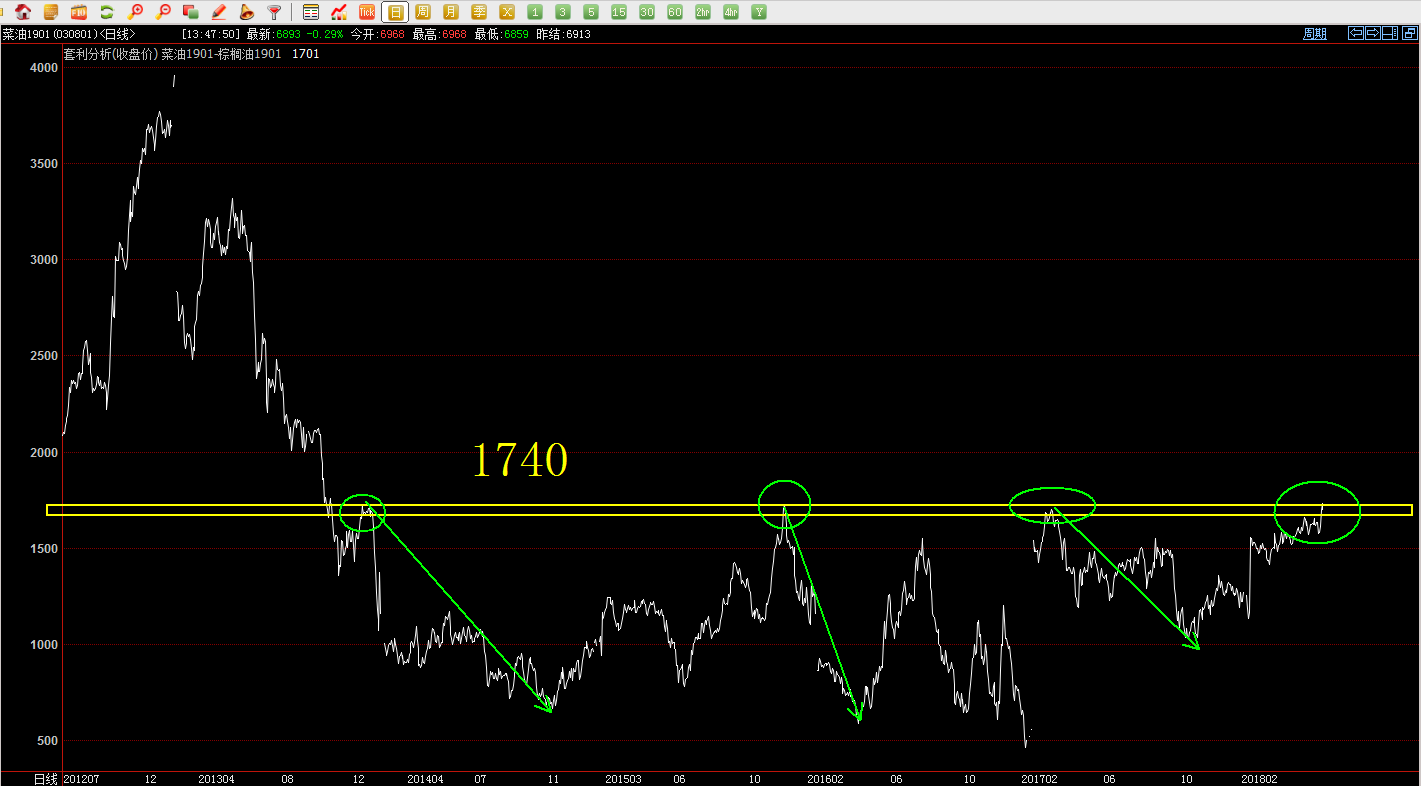Click the spread value 1701
The width and height of the screenshot is (1421, 786).
point(306,54)
